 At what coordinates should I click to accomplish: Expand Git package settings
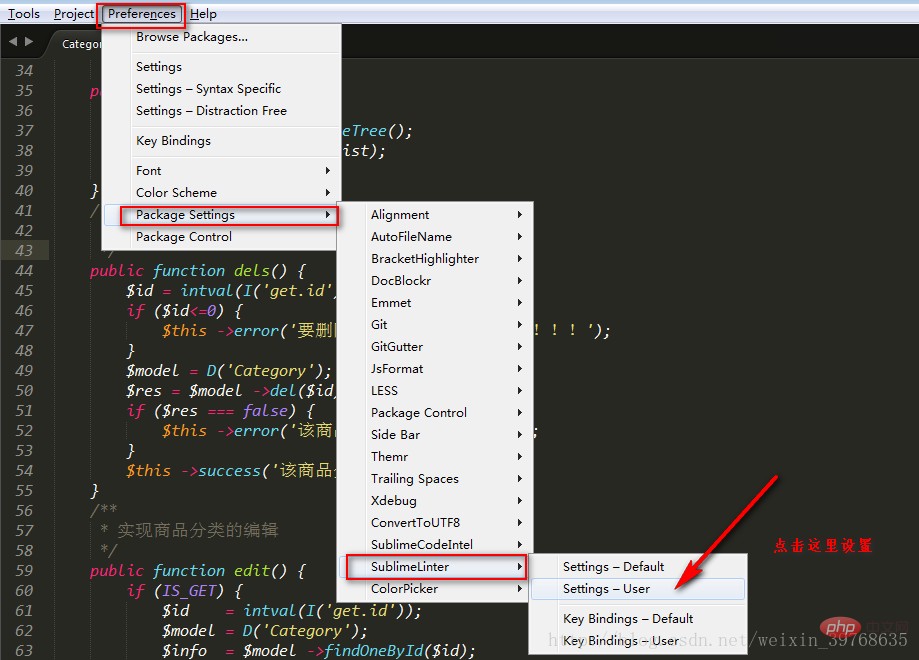(435, 325)
